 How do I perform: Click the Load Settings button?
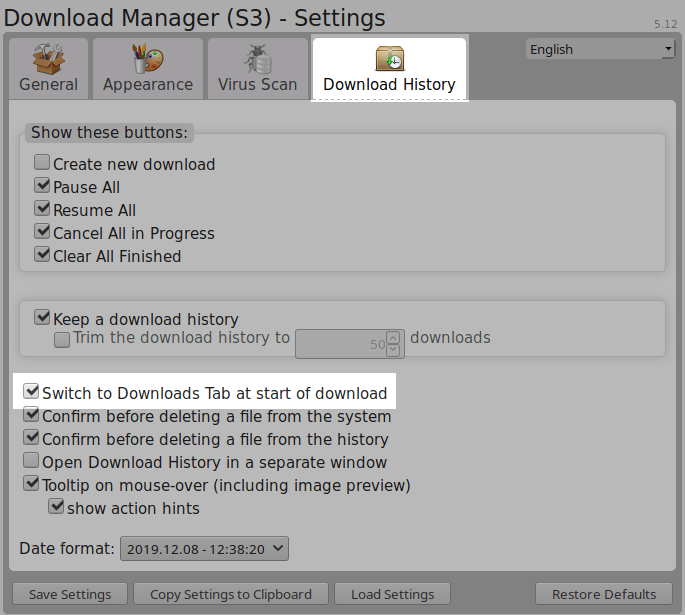[392, 594]
